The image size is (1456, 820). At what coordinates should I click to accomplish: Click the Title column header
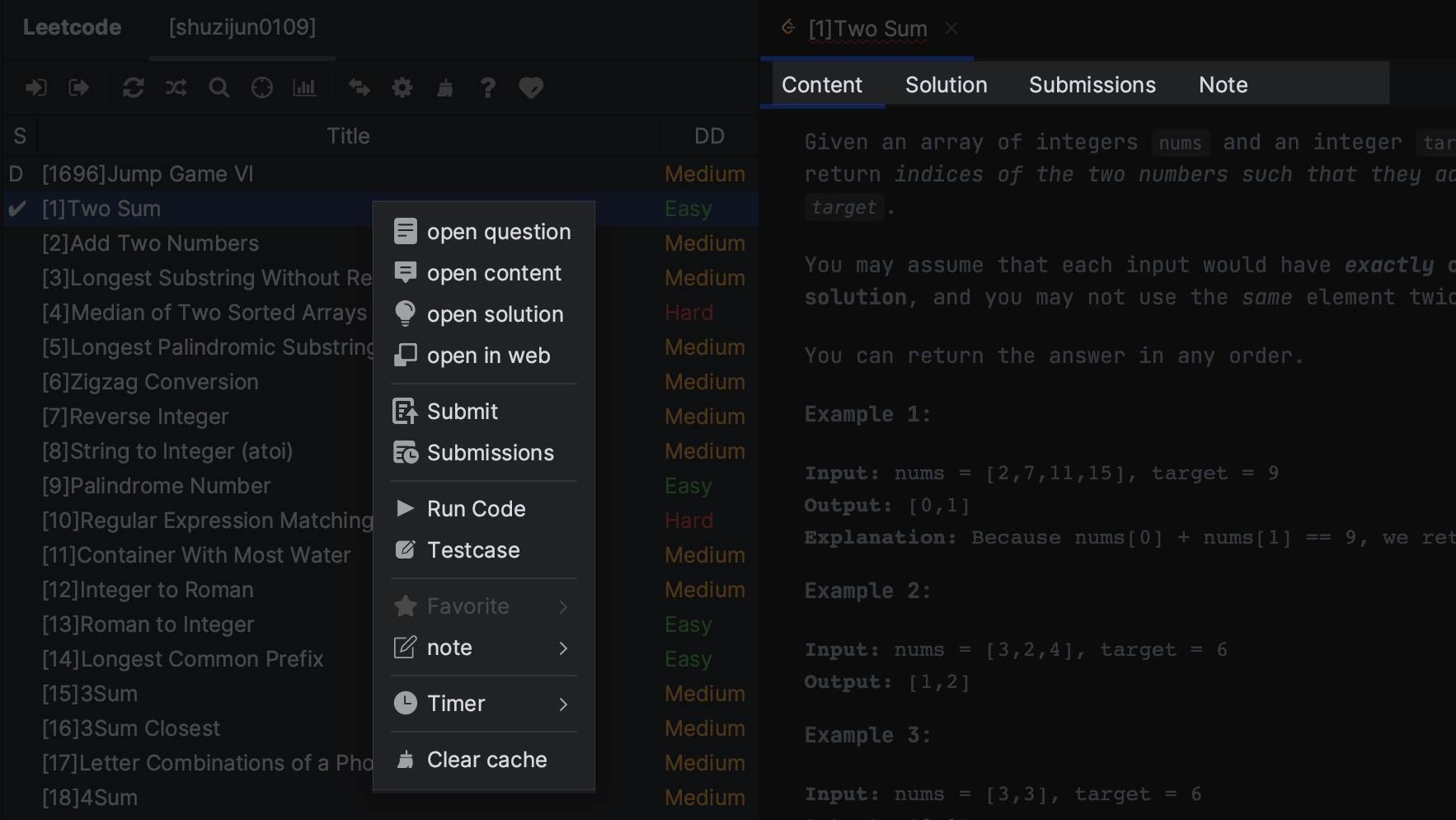pyautogui.click(x=348, y=136)
